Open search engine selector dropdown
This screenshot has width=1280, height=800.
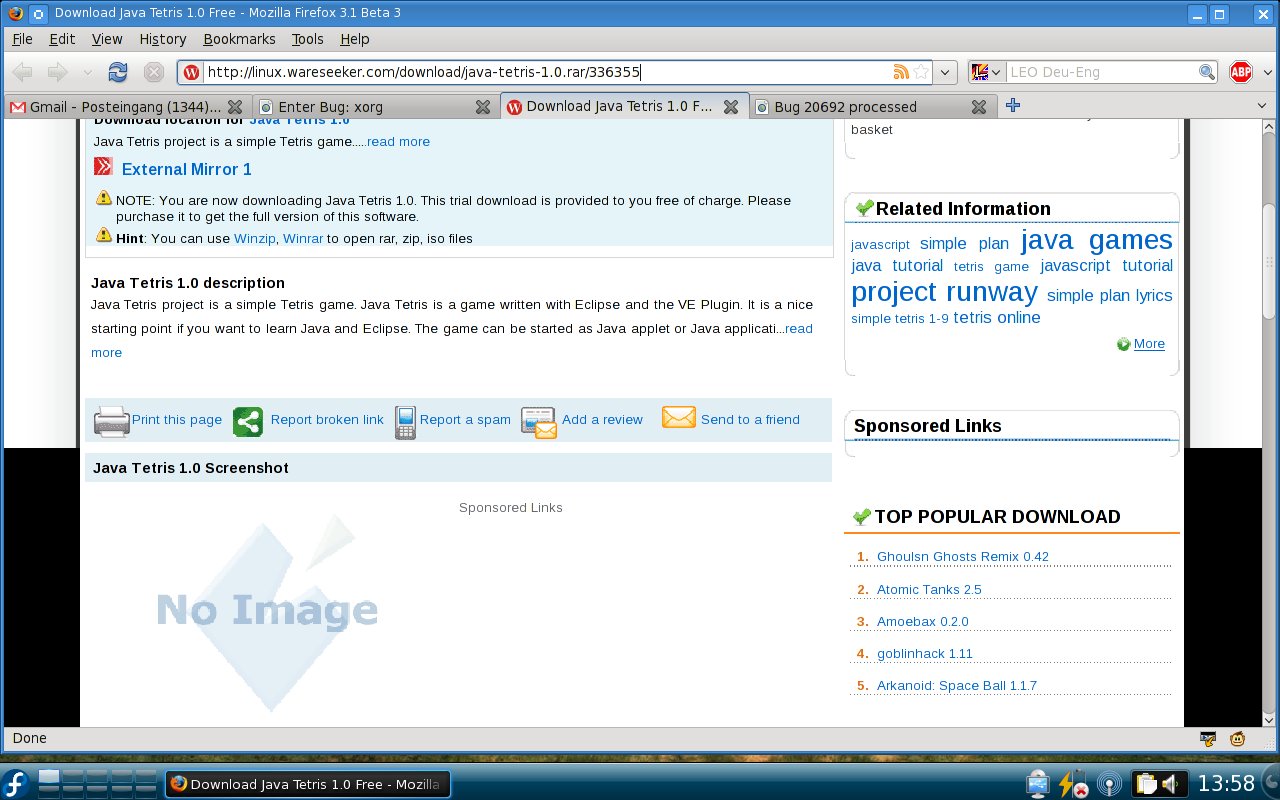[x=985, y=72]
